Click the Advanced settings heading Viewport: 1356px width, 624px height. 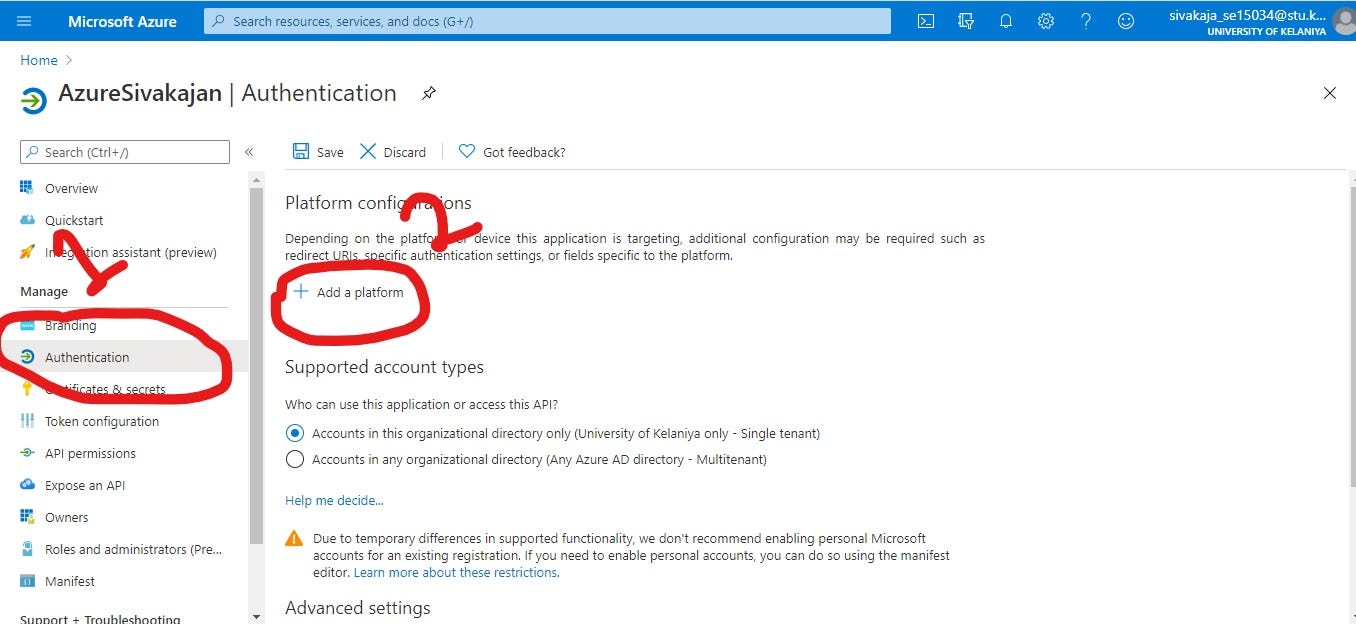358,608
